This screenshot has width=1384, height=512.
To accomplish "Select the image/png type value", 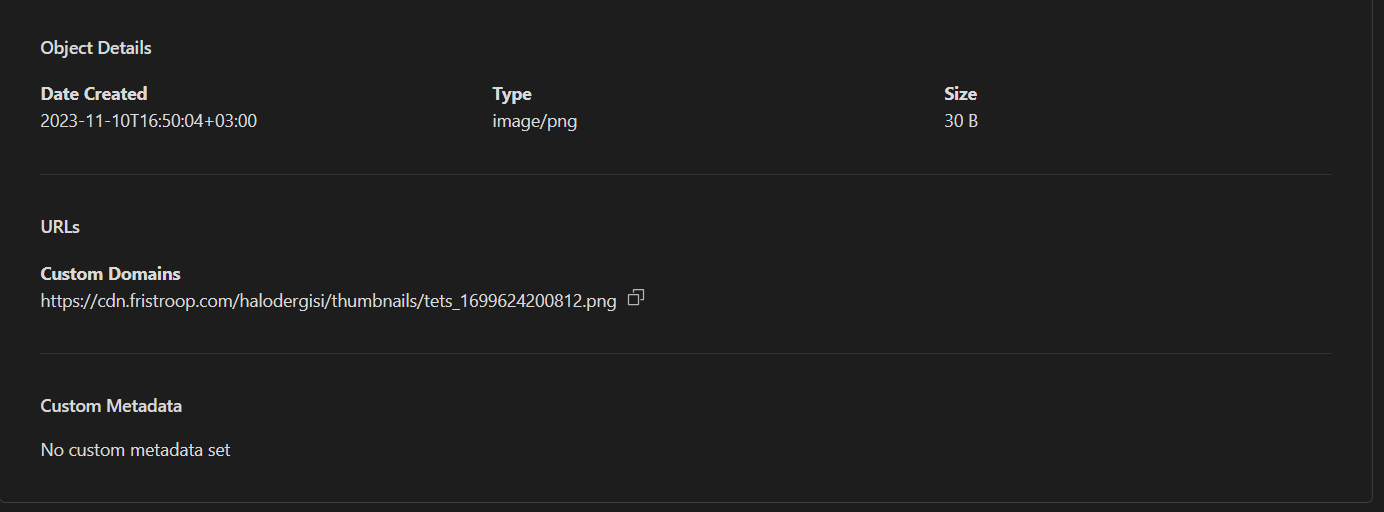I will (x=535, y=122).
